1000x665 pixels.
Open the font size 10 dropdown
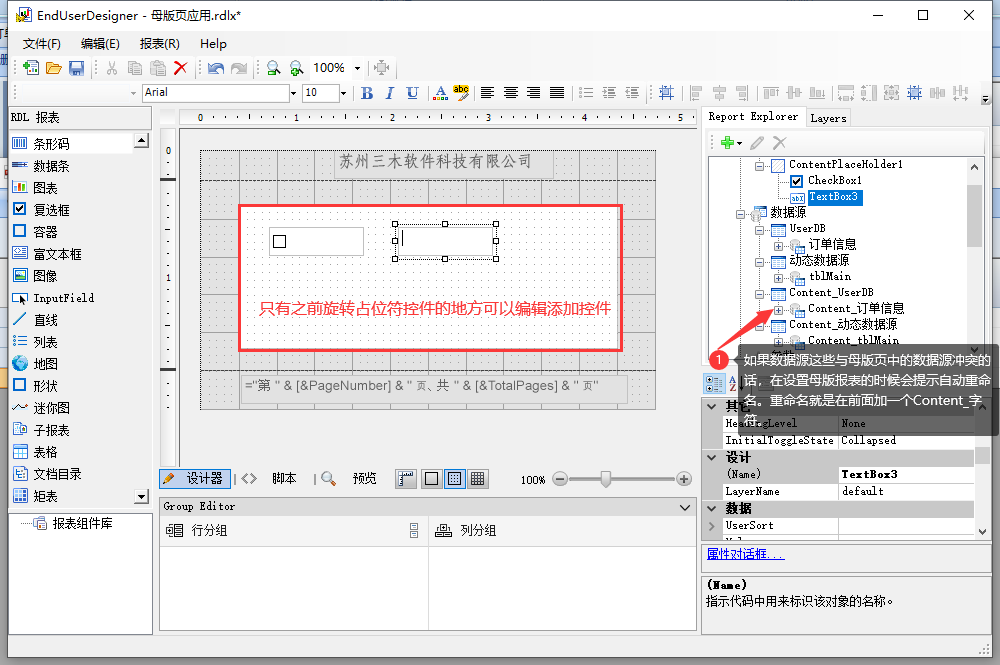point(343,93)
